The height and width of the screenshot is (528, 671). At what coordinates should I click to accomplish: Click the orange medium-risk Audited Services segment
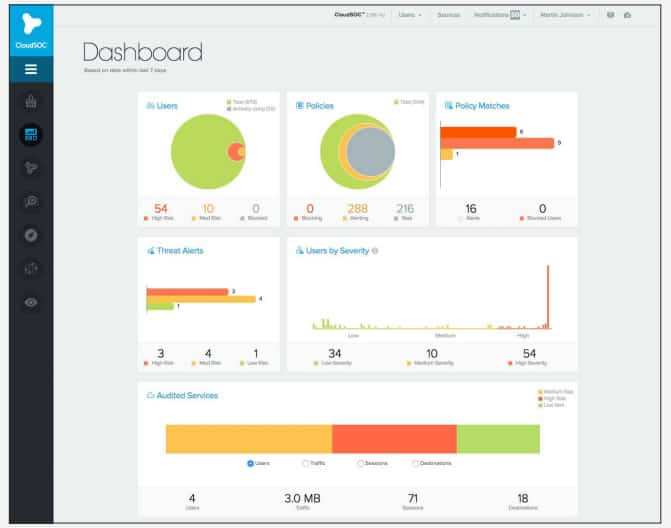[x=249, y=439]
